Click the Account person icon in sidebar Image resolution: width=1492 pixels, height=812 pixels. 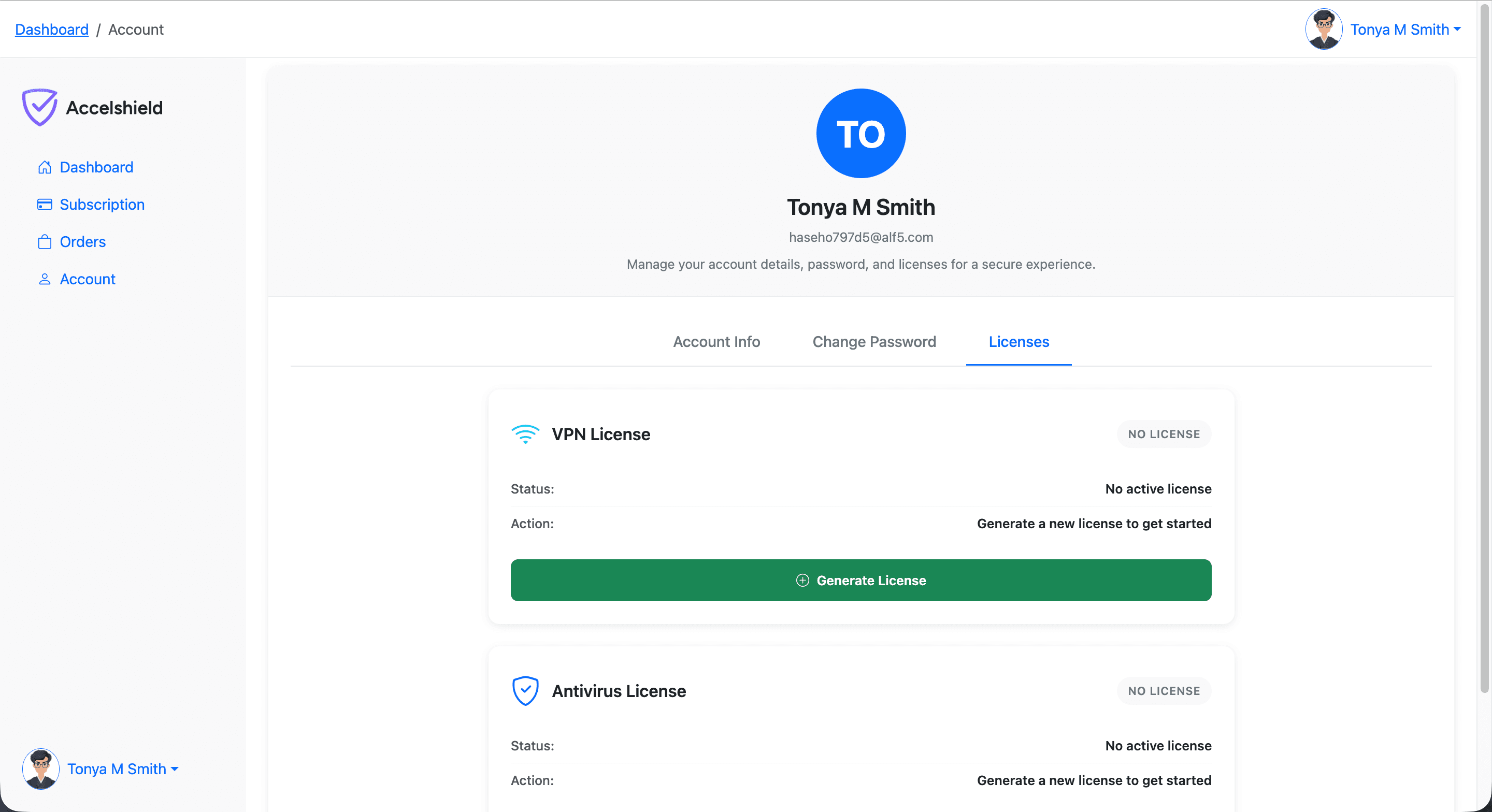tap(45, 279)
